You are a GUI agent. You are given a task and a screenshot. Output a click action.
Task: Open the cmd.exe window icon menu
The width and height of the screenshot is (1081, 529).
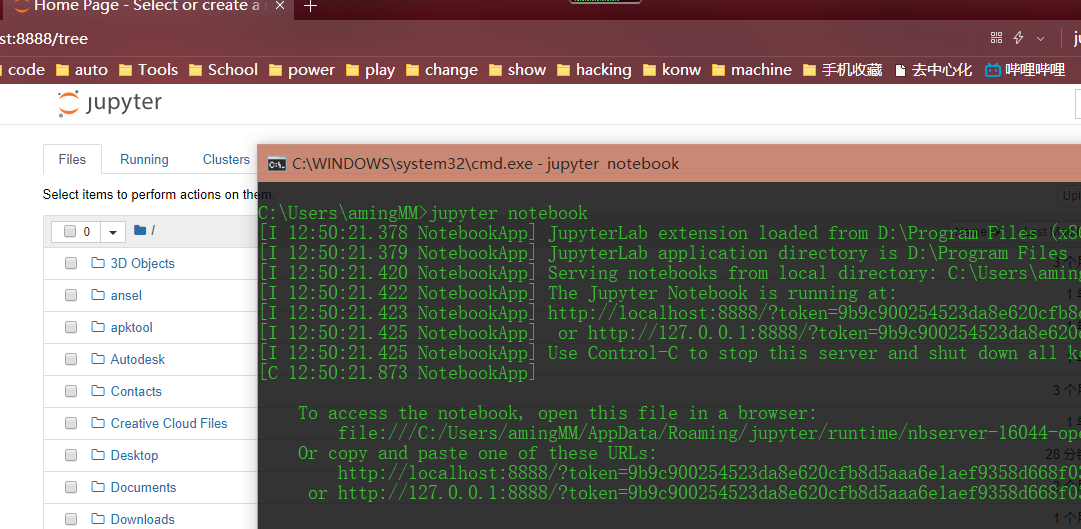[x=276, y=164]
